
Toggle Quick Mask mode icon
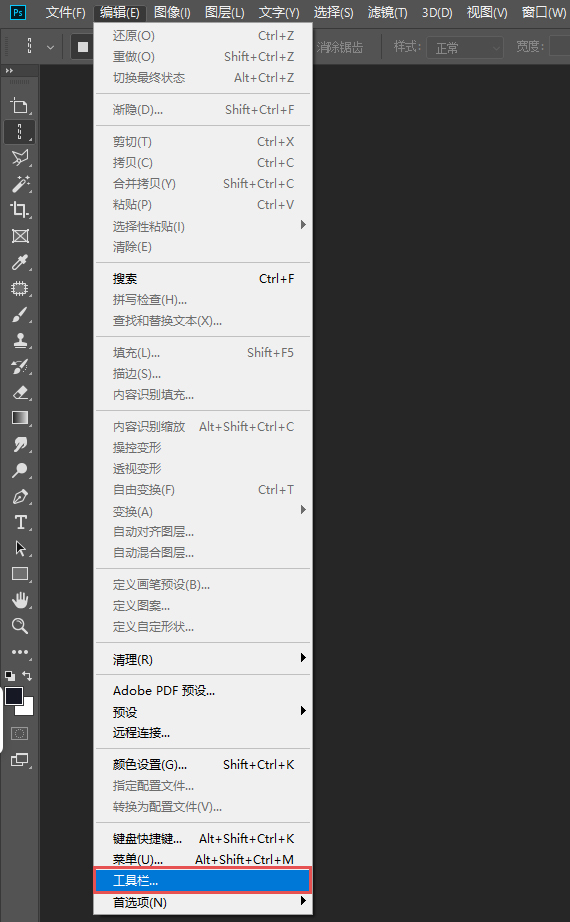tap(19, 733)
